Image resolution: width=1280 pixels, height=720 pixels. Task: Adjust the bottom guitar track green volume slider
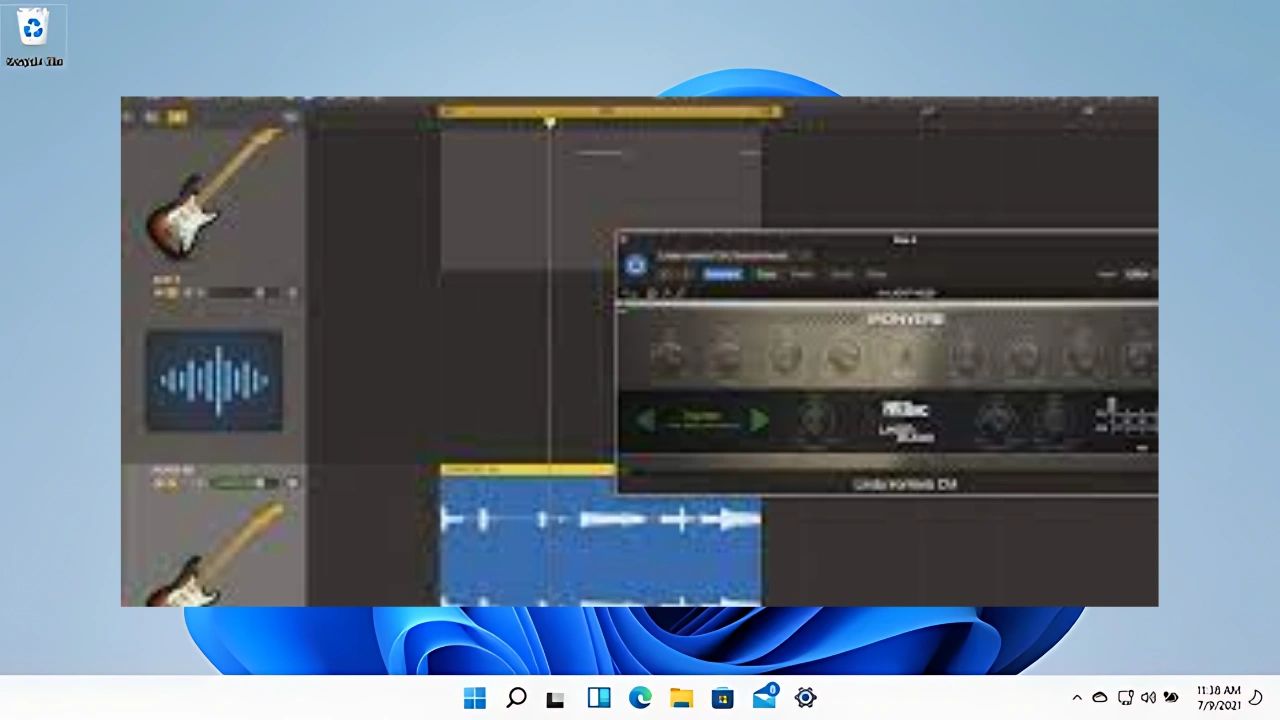pyautogui.click(x=246, y=483)
